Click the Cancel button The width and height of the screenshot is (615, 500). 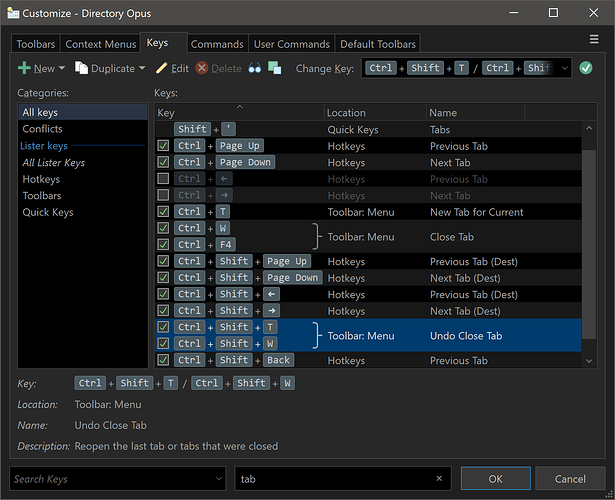pos(570,478)
